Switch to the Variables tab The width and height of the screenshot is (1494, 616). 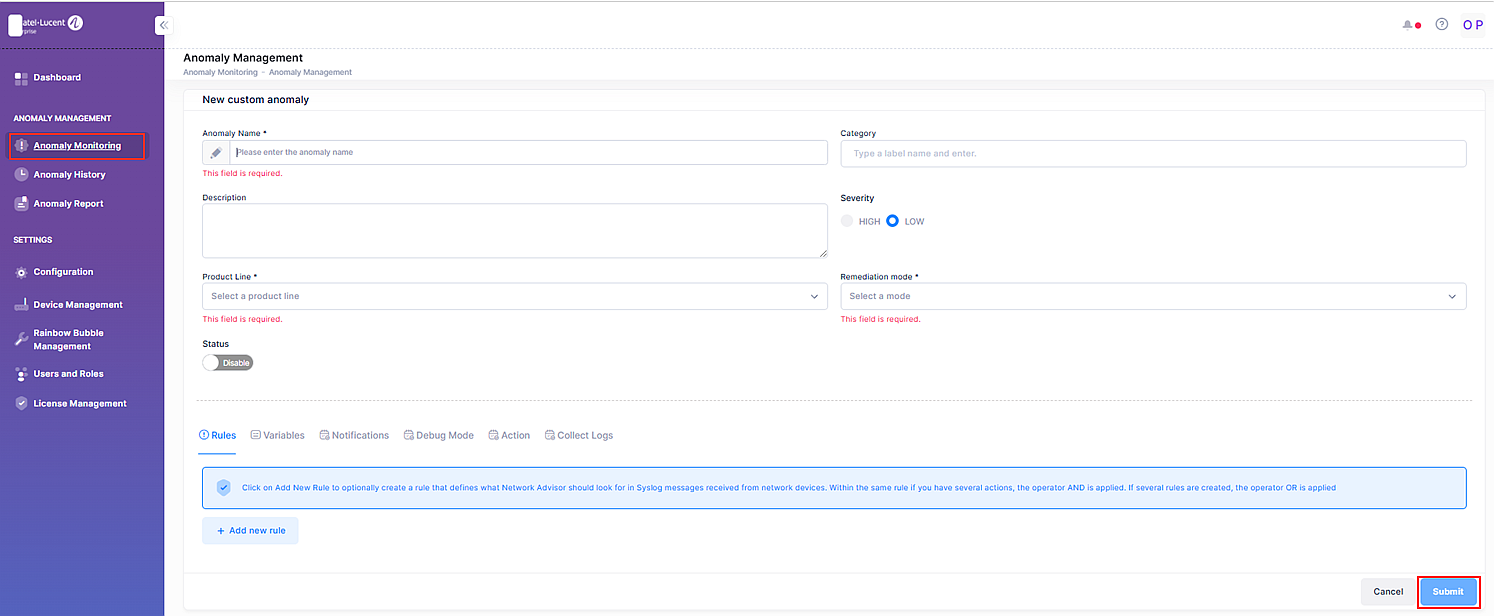click(277, 436)
